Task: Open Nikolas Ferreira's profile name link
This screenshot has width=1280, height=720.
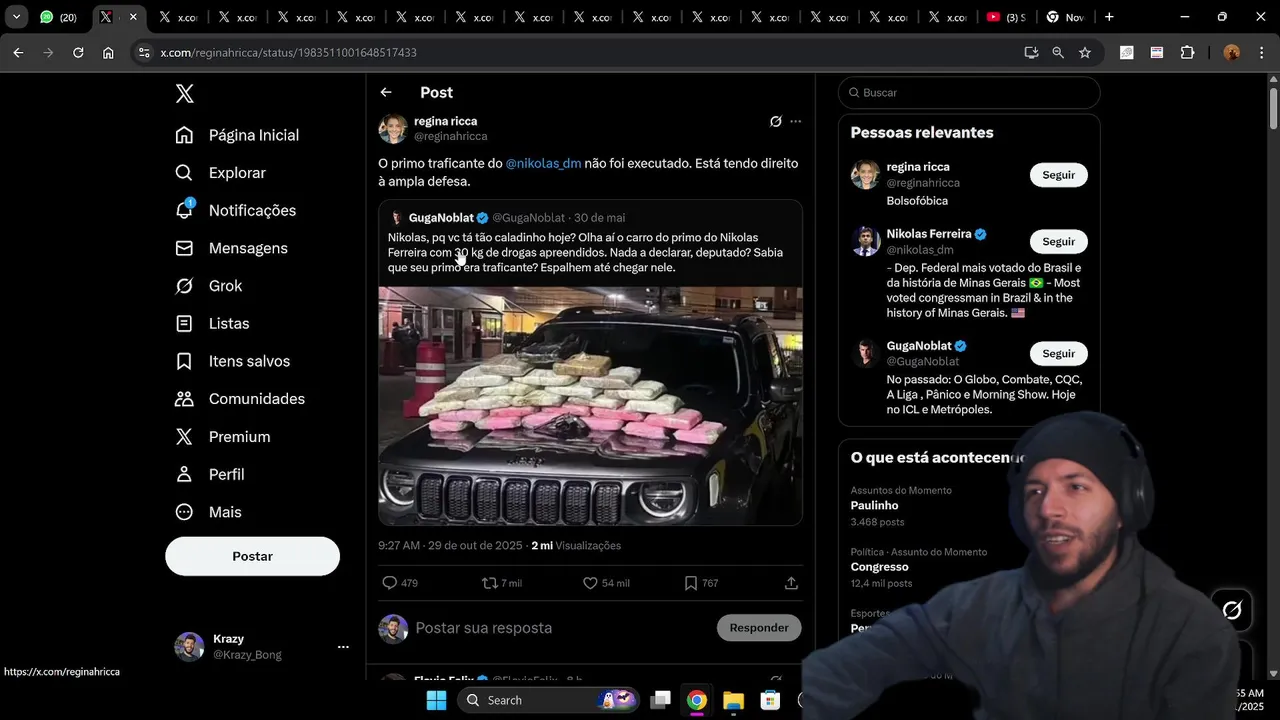Action: pyautogui.click(x=929, y=234)
